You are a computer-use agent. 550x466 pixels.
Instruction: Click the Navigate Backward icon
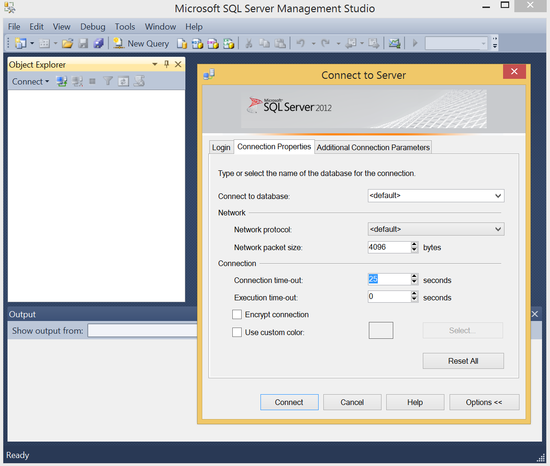pos(351,43)
